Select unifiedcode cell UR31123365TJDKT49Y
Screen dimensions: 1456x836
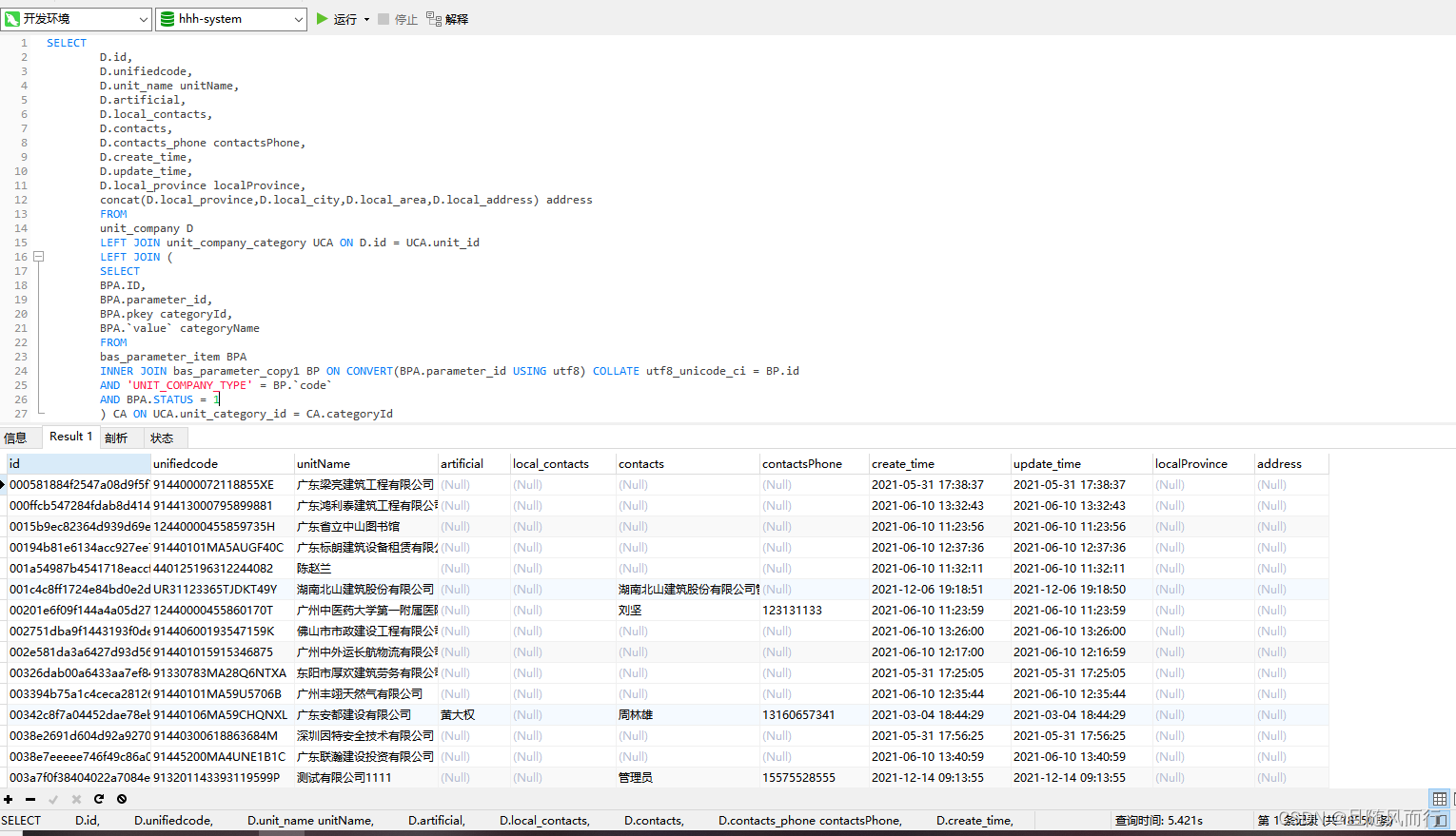[223, 590]
